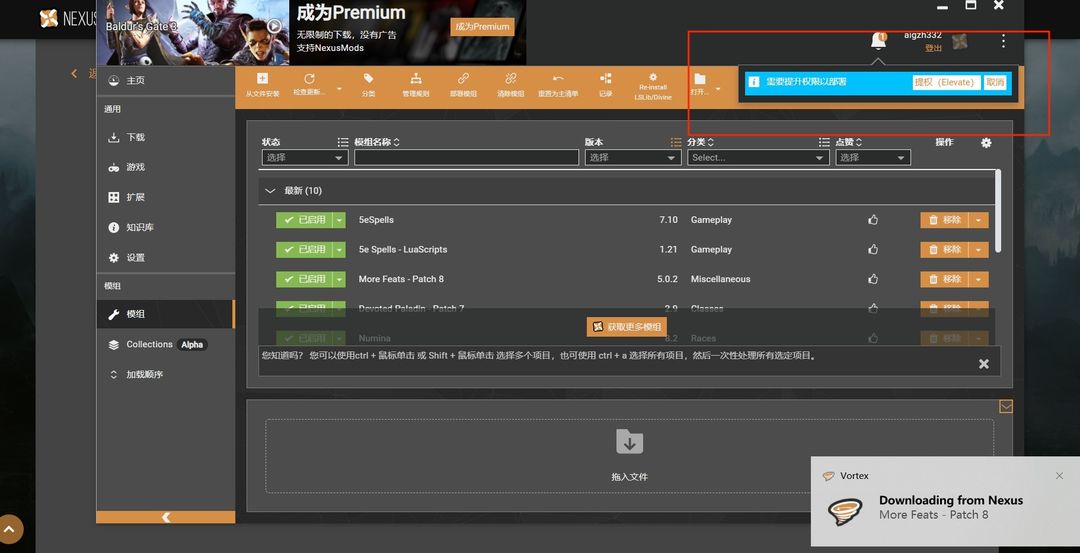Collapse the sidebar with bottom arrow

(x=166, y=517)
